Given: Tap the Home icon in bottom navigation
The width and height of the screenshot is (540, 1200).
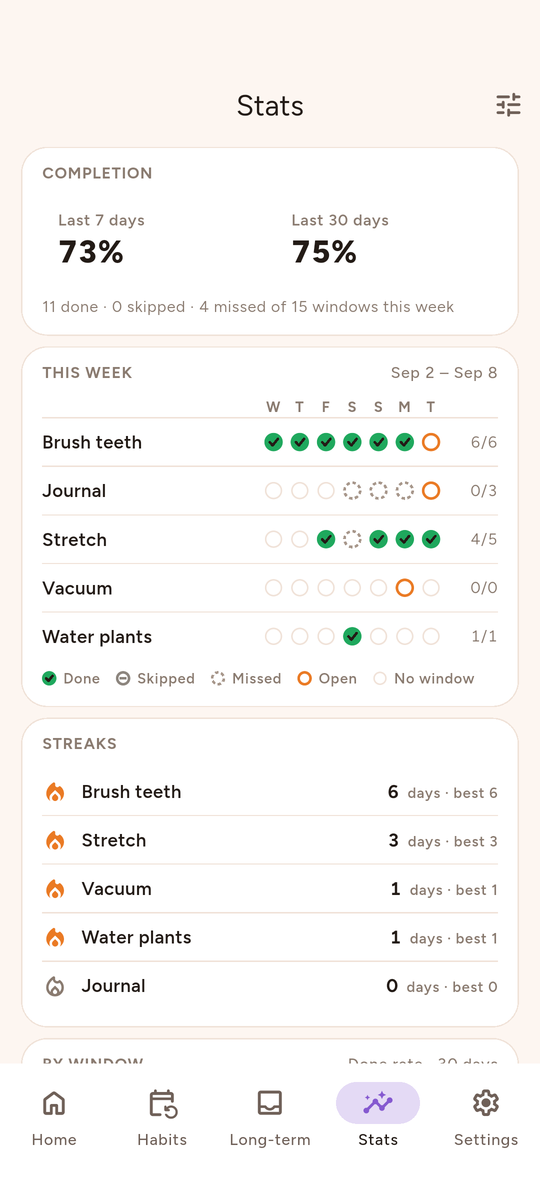Looking at the screenshot, I should point(54,1103).
